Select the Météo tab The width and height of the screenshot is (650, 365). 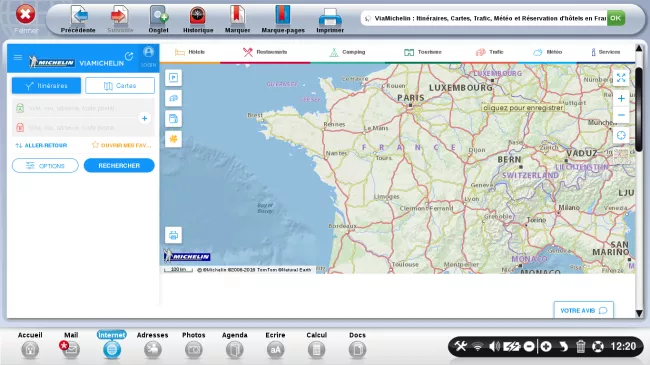pos(548,52)
